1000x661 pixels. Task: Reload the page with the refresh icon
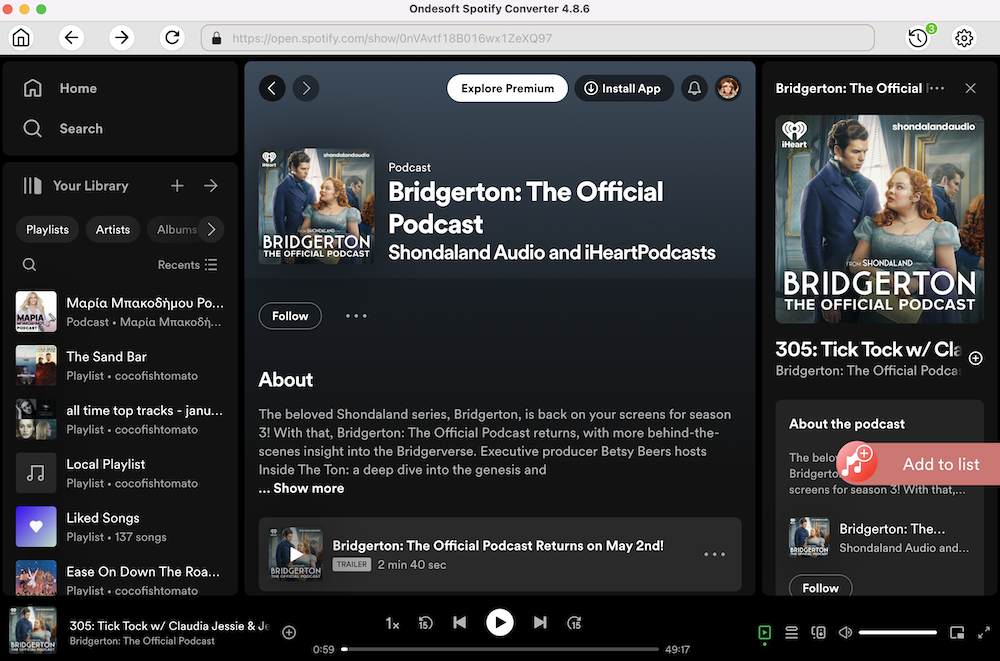[172, 38]
